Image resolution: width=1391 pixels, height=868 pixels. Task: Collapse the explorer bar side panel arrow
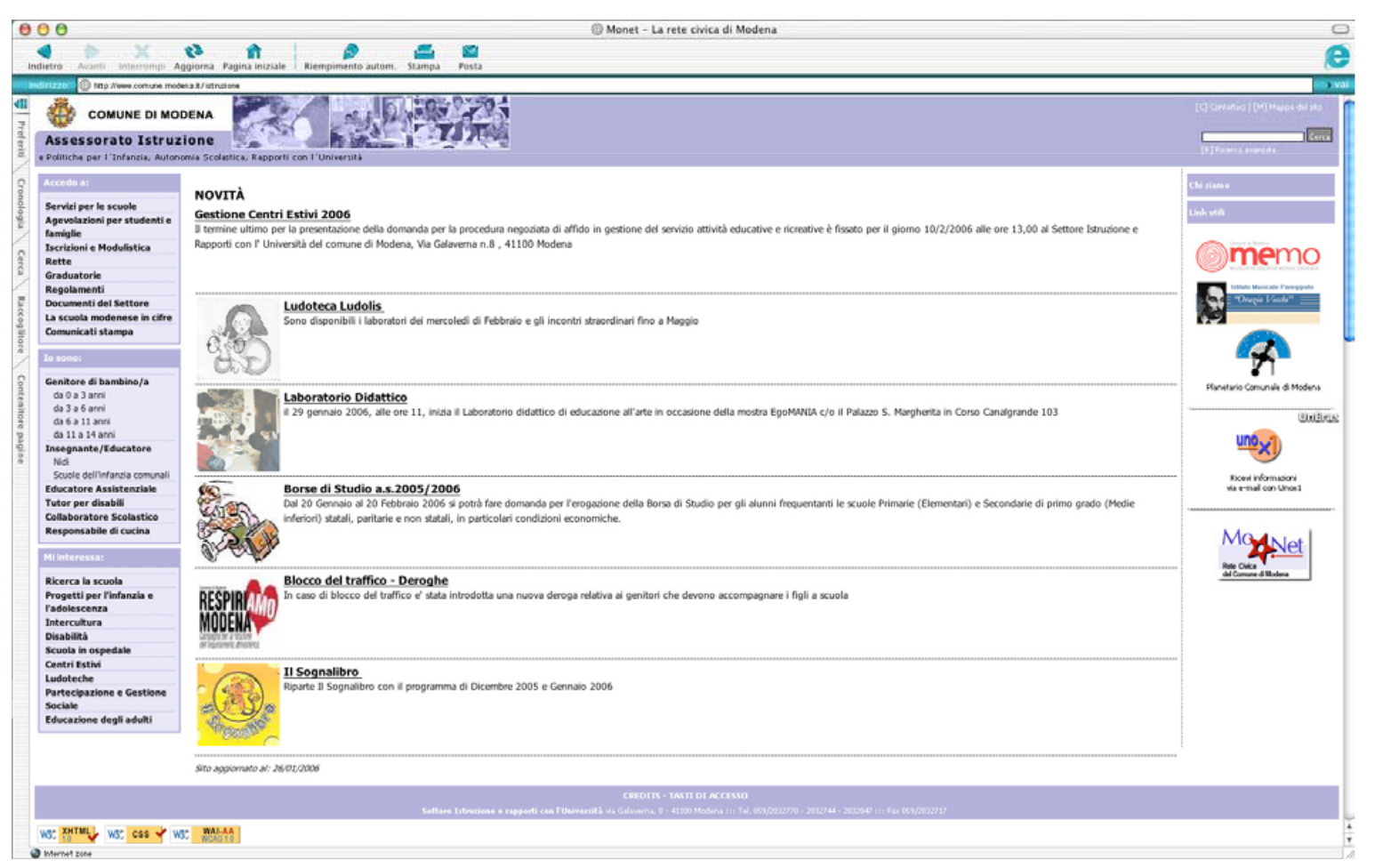(20, 104)
